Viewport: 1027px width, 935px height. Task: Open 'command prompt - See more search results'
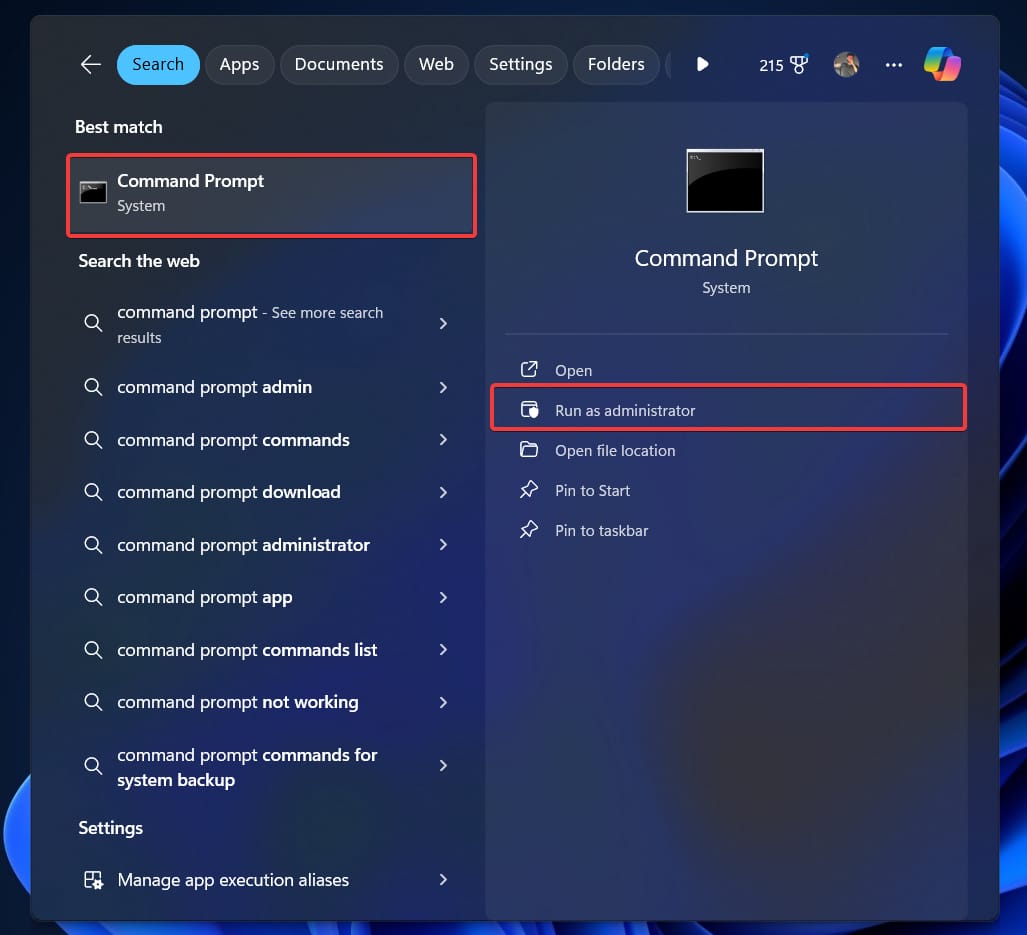pyautogui.click(x=267, y=324)
